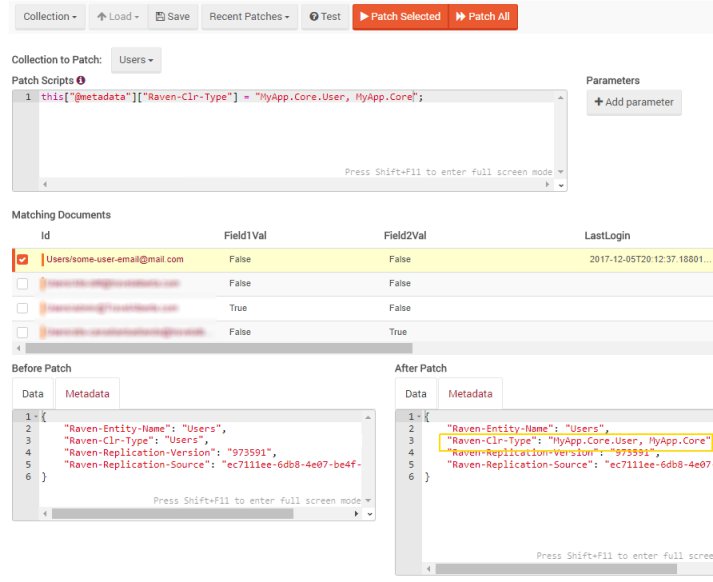The width and height of the screenshot is (713, 582).
Task: Click the Load dropdown button
Action: coord(118,17)
